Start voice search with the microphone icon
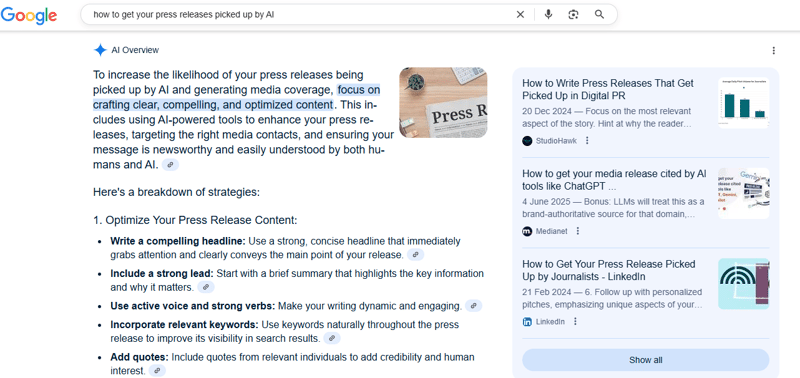800x378 pixels. (548, 15)
